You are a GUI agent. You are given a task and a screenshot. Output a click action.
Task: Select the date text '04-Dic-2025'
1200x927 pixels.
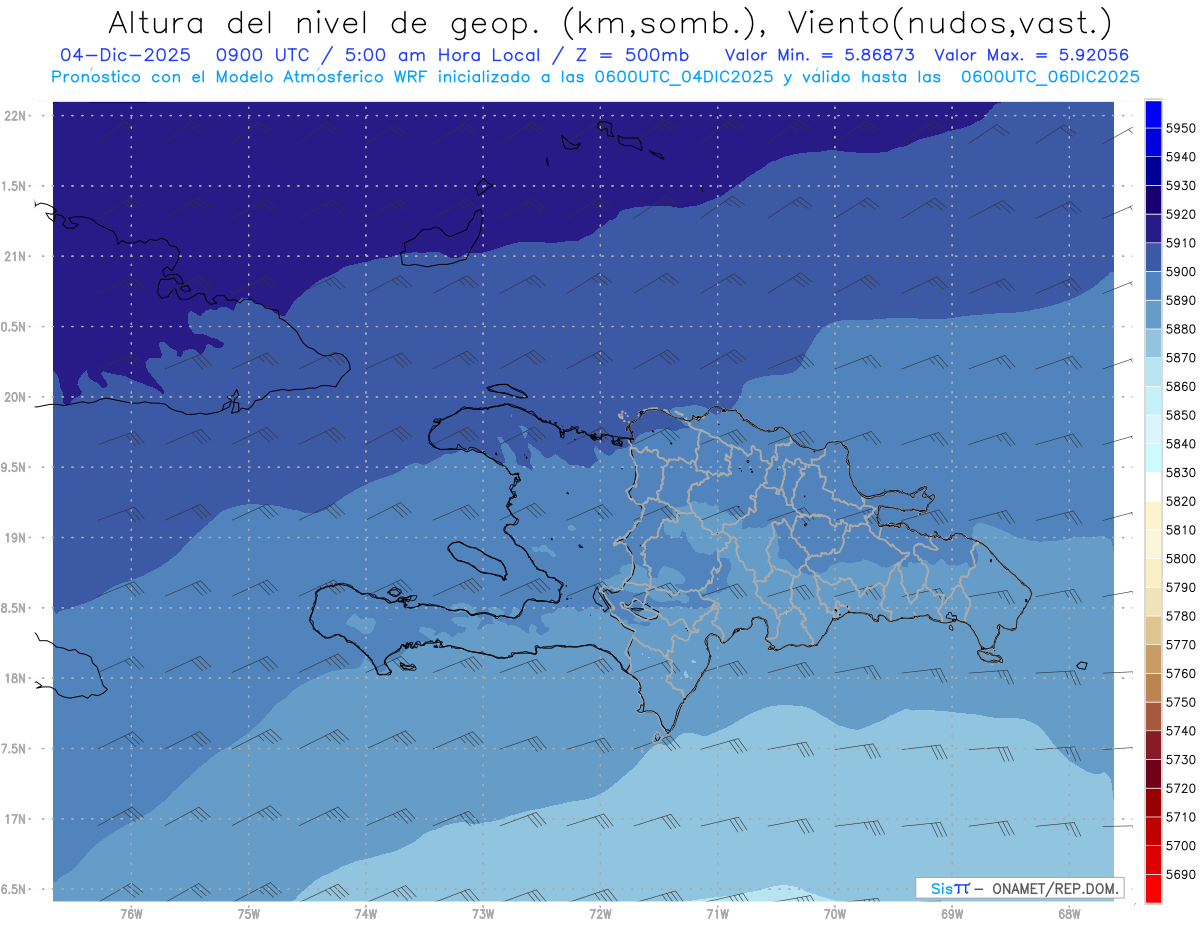click(x=125, y=55)
